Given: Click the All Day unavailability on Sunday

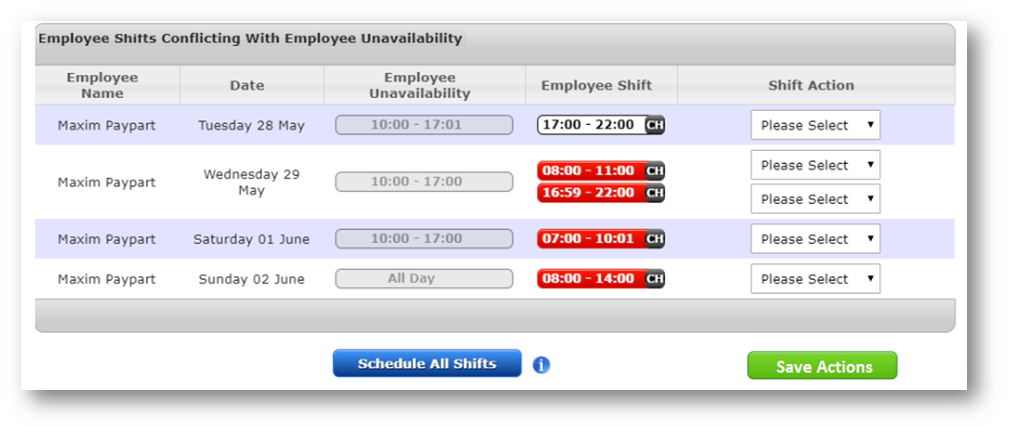Looking at the screenshot, I should (x=424, y=279).
